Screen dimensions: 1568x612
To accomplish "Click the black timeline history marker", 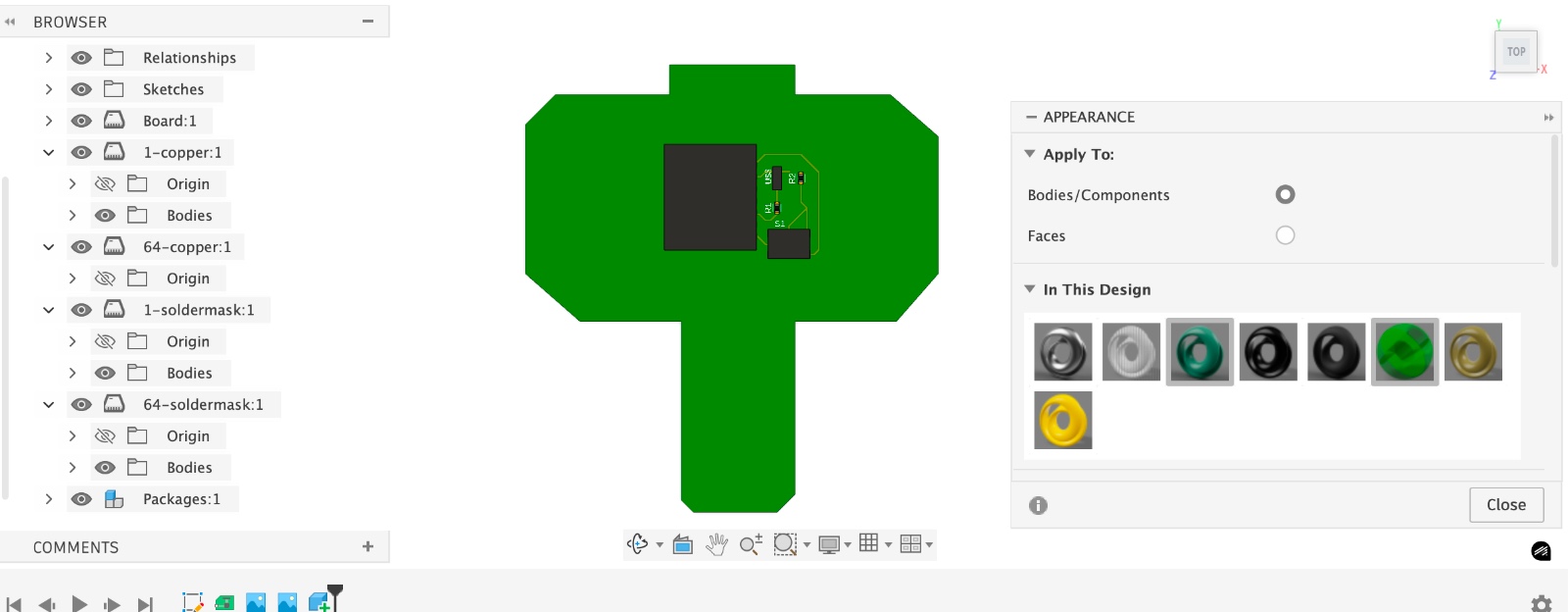I will pyautogui.click(x=335, y=595).
